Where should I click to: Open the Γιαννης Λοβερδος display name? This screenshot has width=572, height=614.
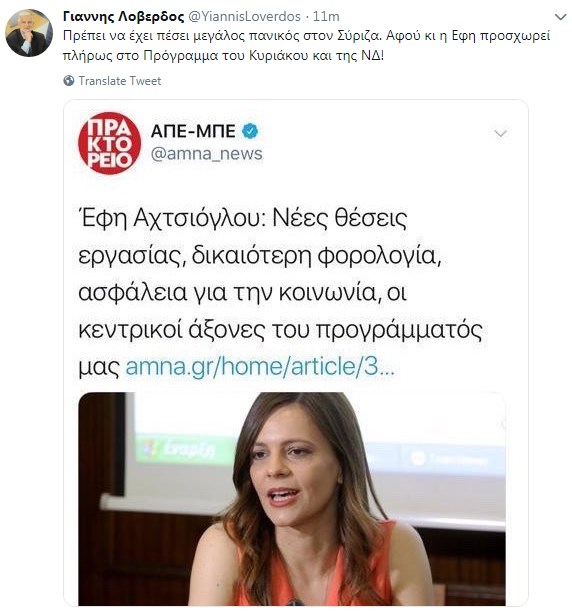(123, 16)
